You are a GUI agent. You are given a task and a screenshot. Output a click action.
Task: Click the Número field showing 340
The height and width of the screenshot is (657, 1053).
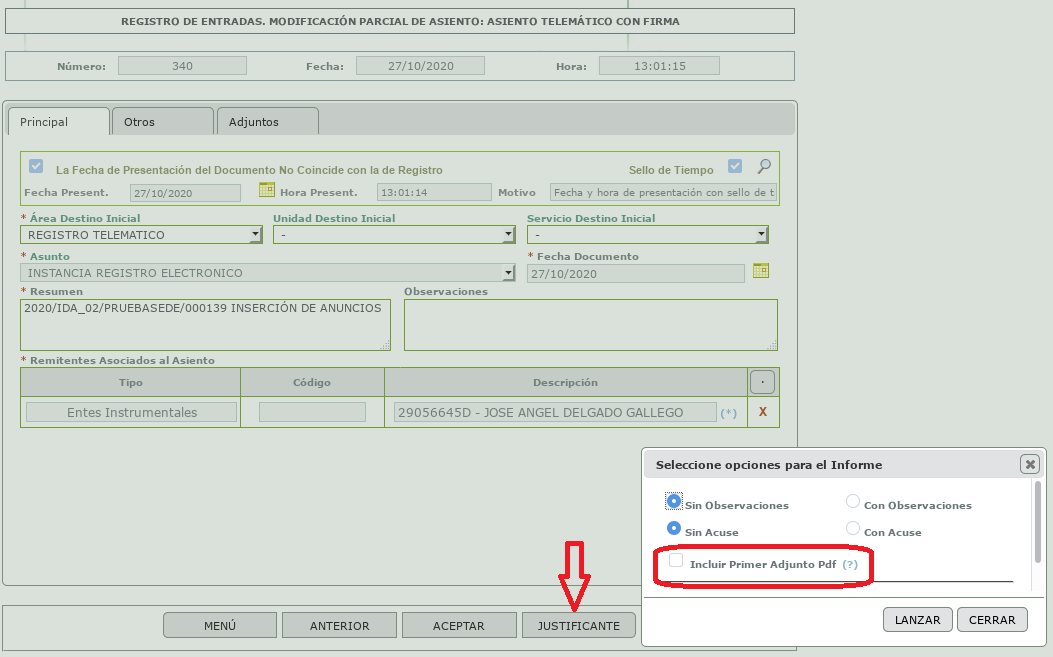tap(183, 66)
